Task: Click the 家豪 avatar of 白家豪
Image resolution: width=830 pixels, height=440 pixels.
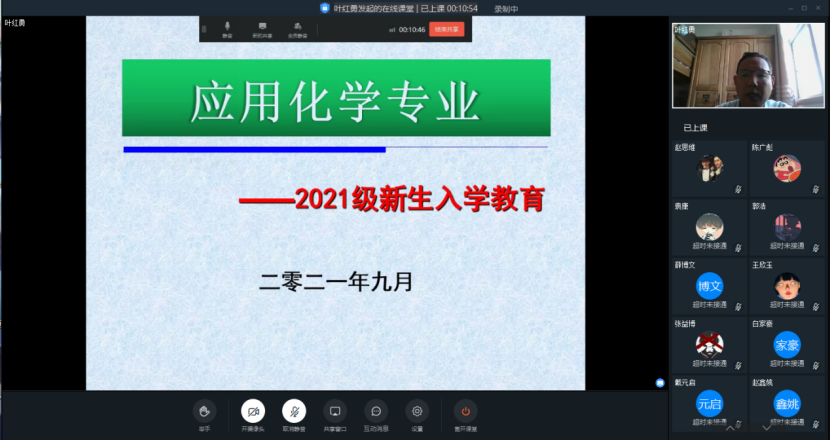Action: point(787,344)
